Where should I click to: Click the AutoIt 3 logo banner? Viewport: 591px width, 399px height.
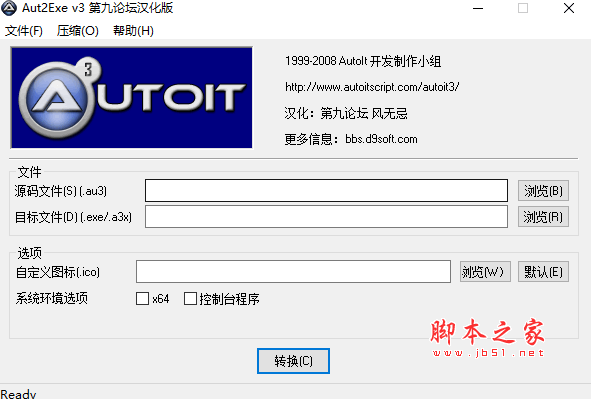tap(132, 98)
